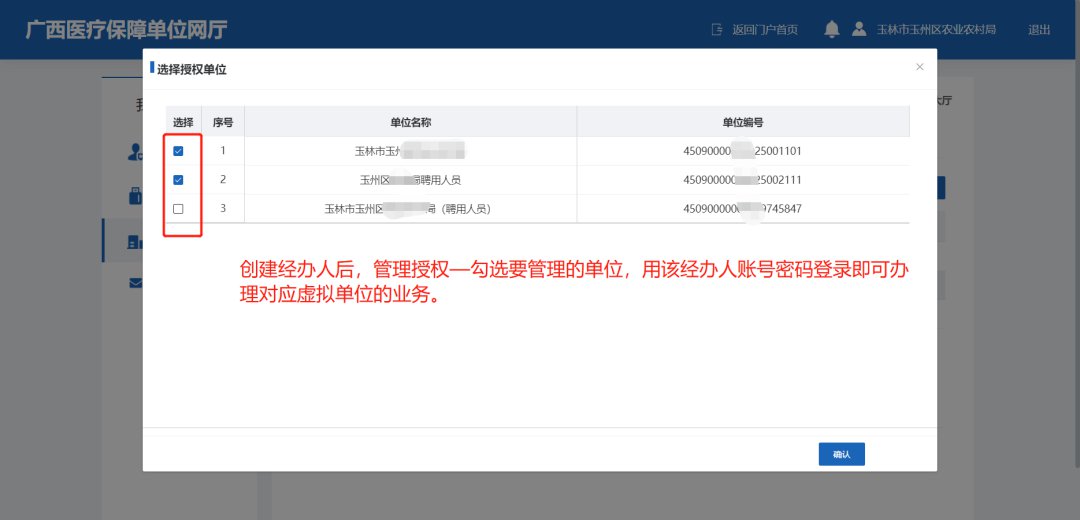Check the checkbox for row 3
Screen dimensions: 1080x520
tap(178, 209)
